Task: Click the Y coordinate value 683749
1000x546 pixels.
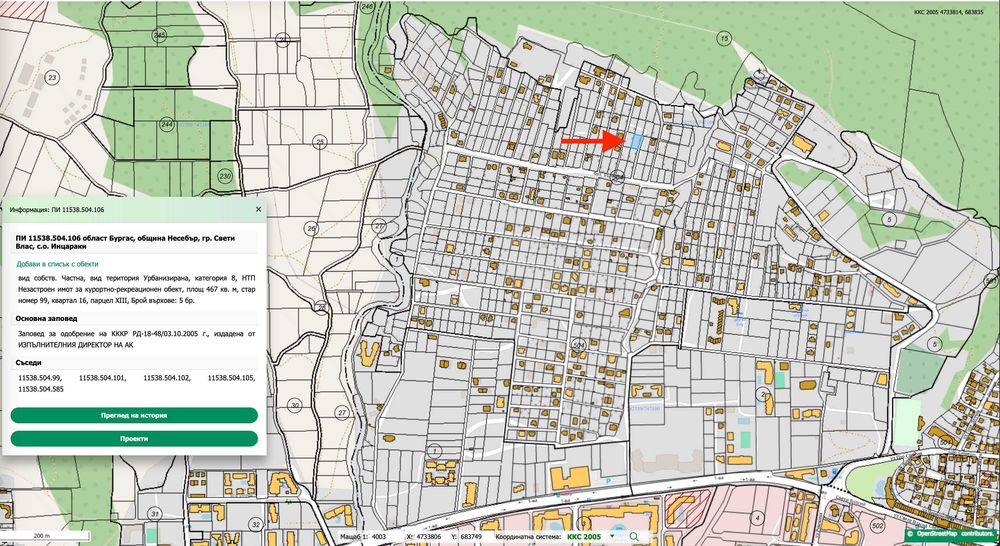Action: 471,537
